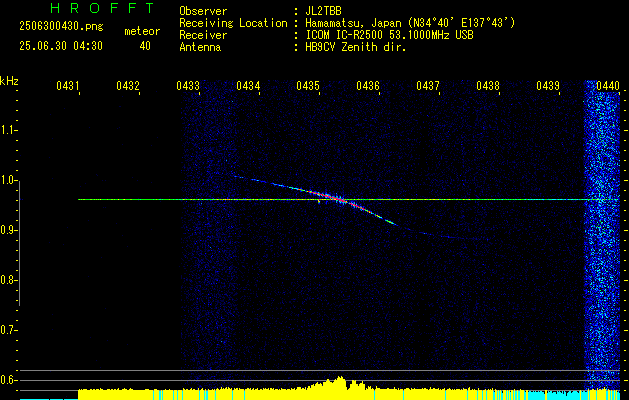The height and width of the screenshot is (400, 629).
Task: Click the bright meteor echo crossing the carrier
Action: coord(339,199)
